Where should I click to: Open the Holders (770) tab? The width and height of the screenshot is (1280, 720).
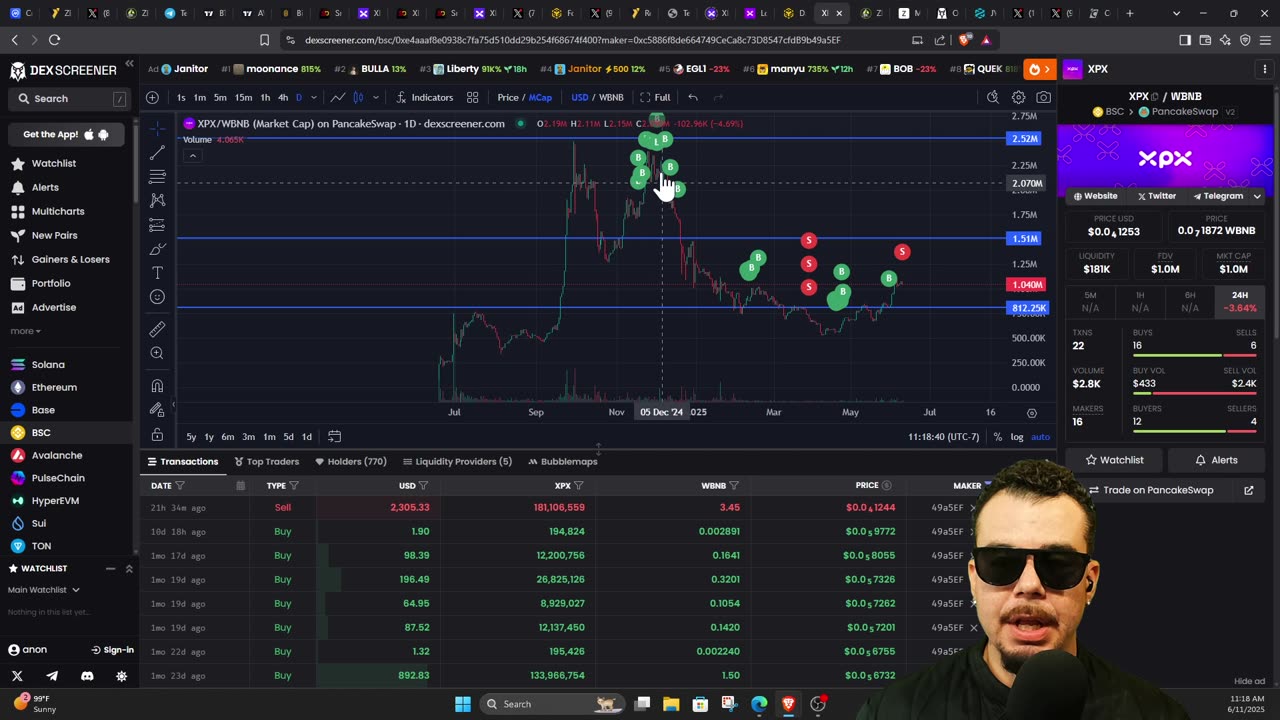(350, 461)
